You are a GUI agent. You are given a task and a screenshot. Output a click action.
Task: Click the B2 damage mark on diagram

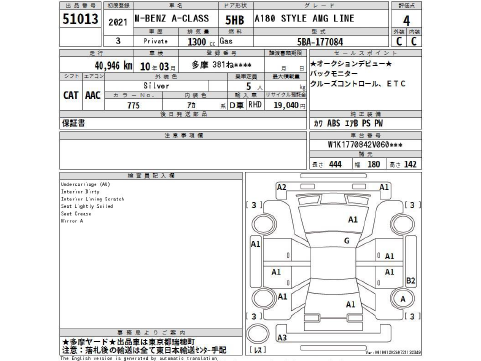411,281
